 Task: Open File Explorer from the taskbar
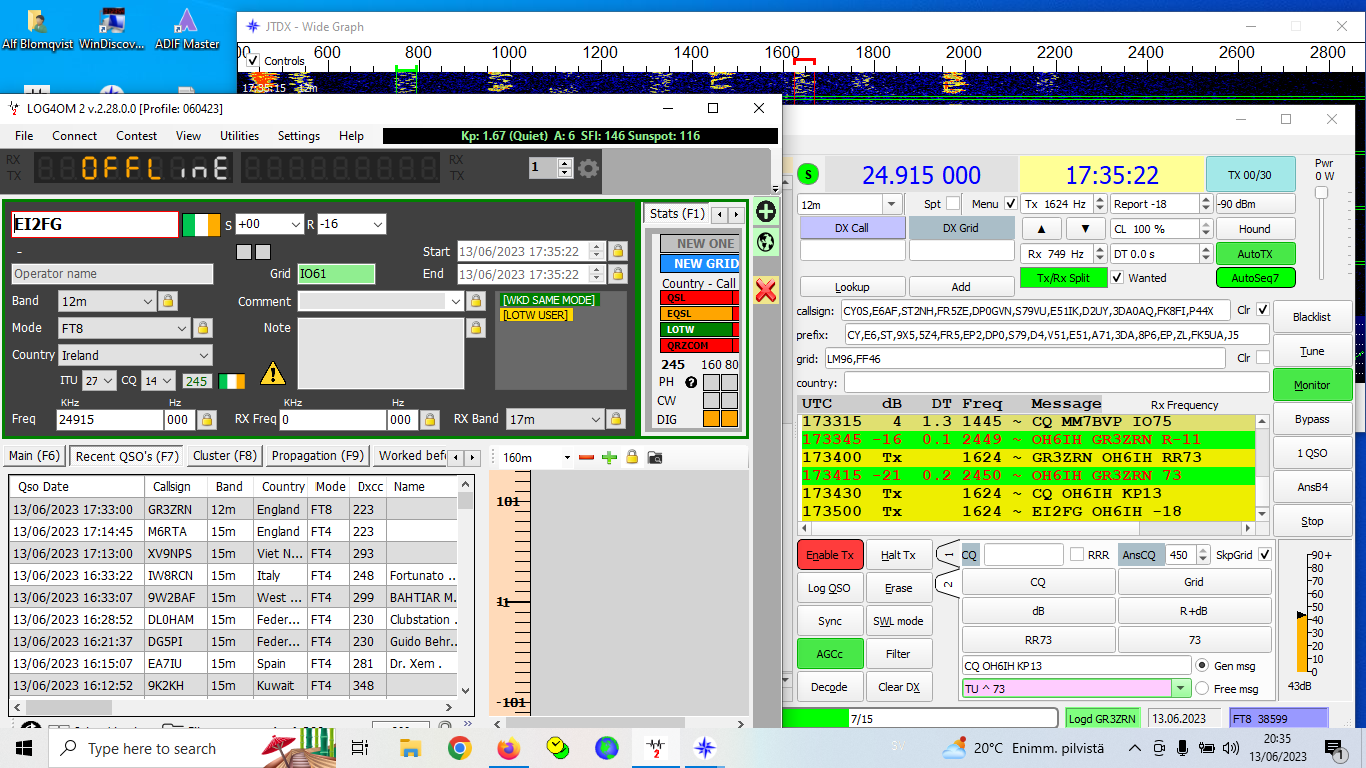click(411, 748)
